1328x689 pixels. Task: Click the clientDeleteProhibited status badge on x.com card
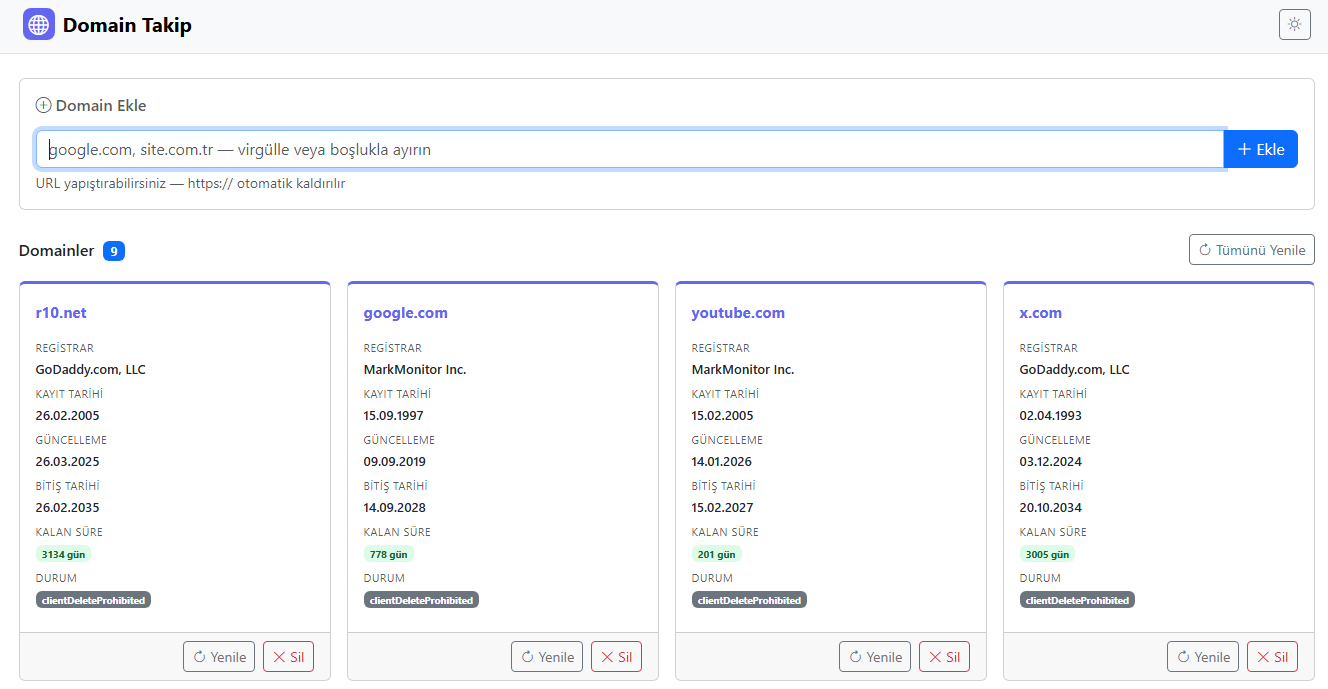(x=1077, y=600)
